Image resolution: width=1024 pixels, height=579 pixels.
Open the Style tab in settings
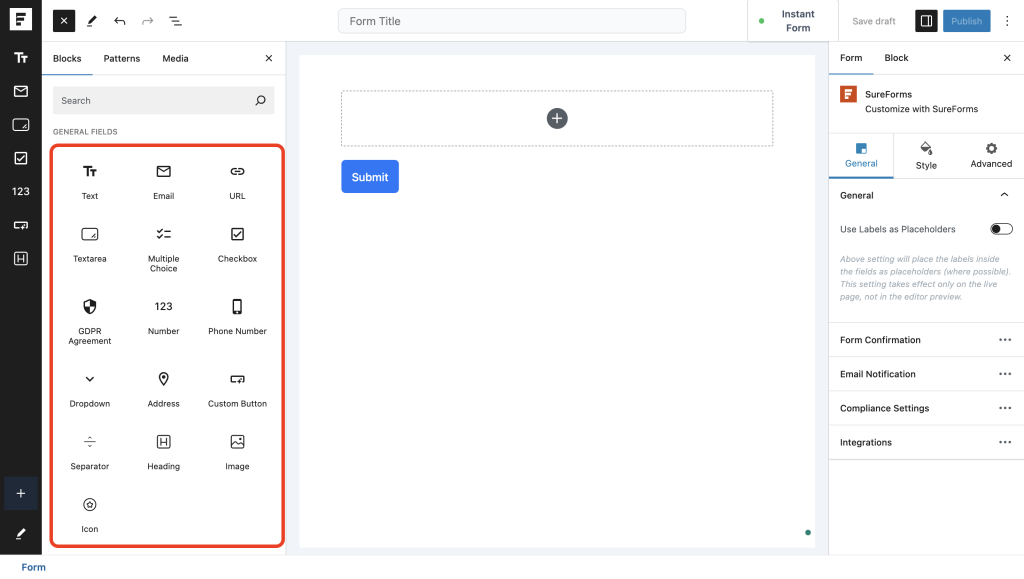[x=925, y=156]
